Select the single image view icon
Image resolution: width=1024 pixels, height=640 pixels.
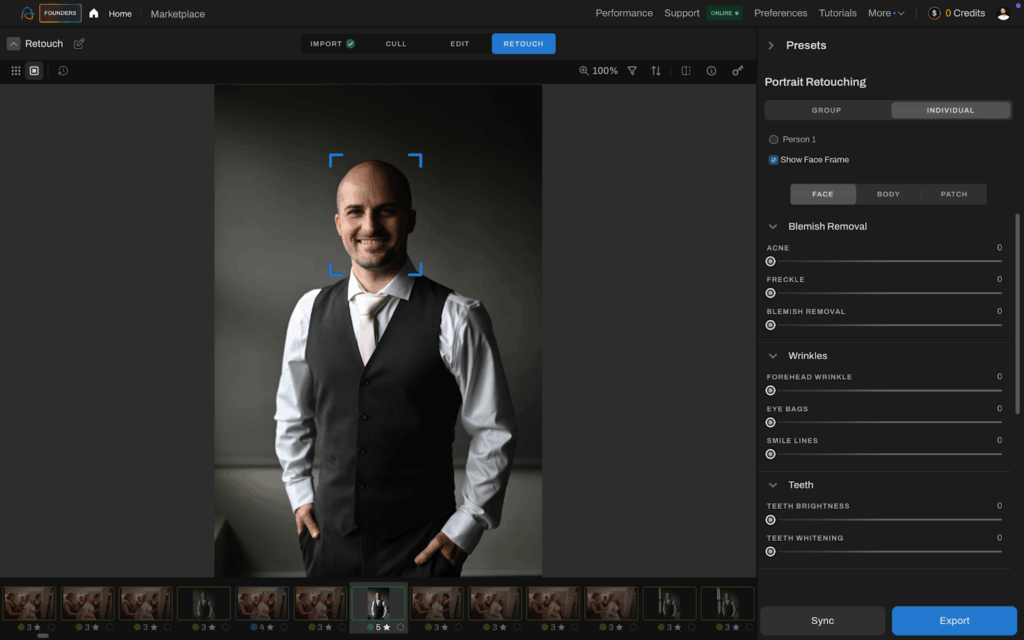tap(35, 71)
